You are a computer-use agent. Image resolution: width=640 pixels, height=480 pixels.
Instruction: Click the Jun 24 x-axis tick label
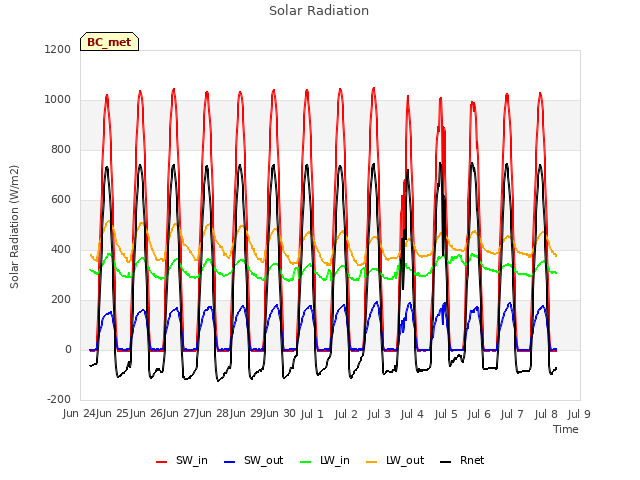[x=79, y=413]
